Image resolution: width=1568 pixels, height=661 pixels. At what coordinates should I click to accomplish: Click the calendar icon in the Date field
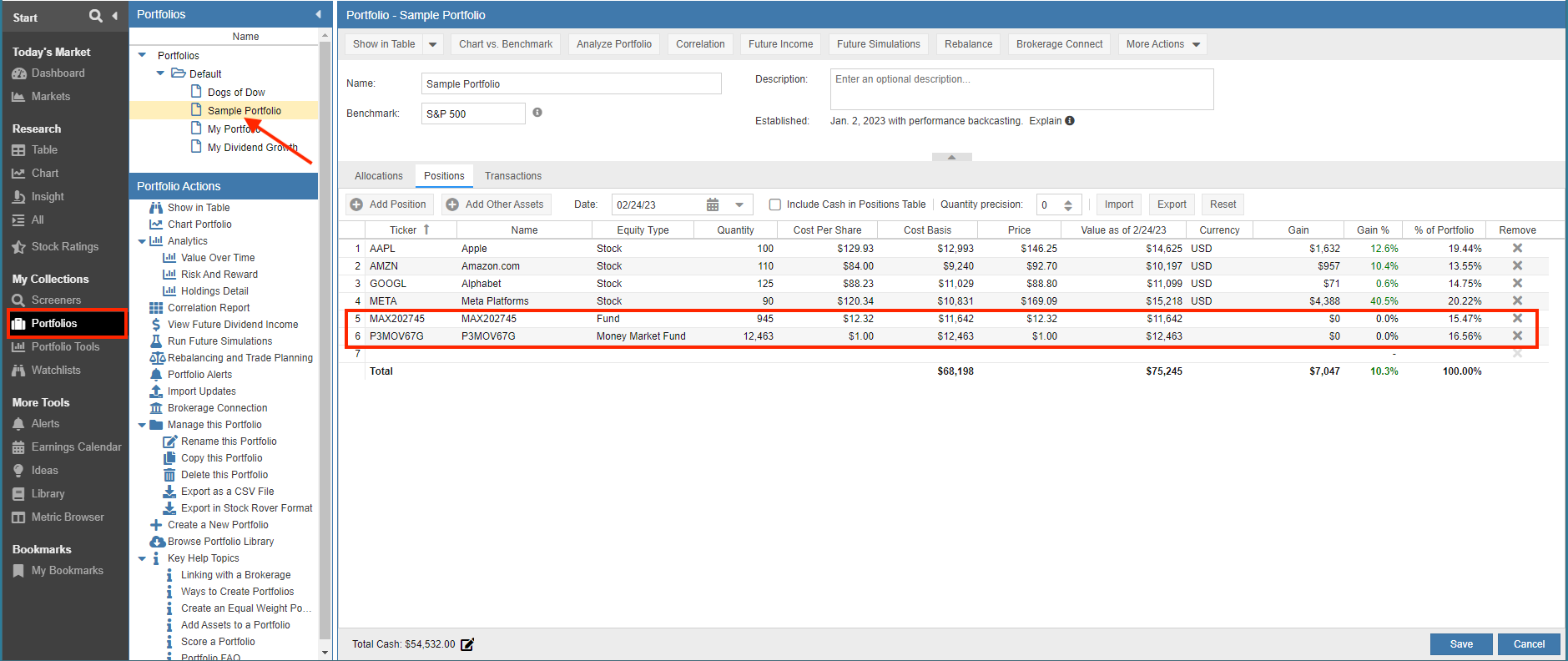713,204
